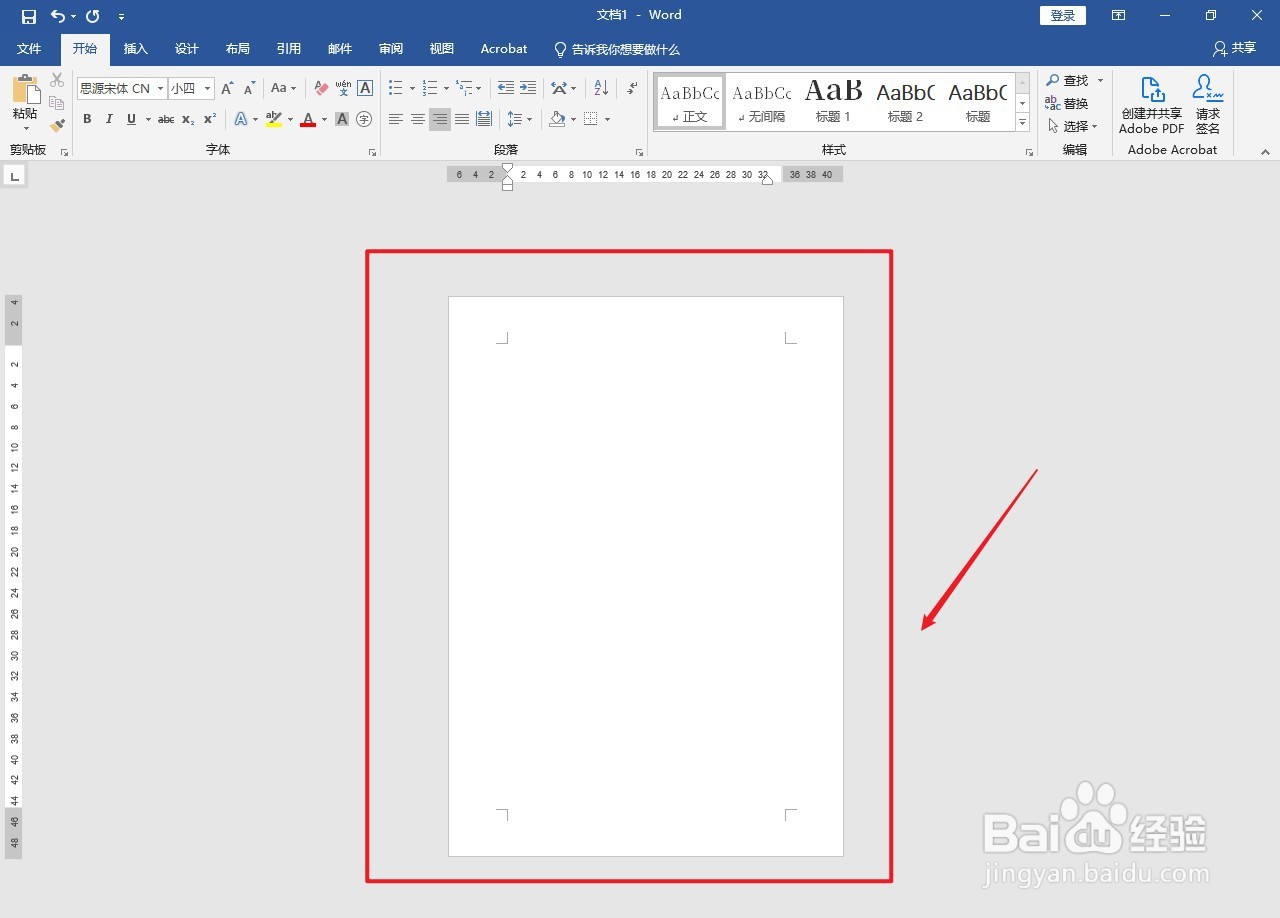
Task: Switch to the Layout (布局) tab
Action: click(238, 49)
